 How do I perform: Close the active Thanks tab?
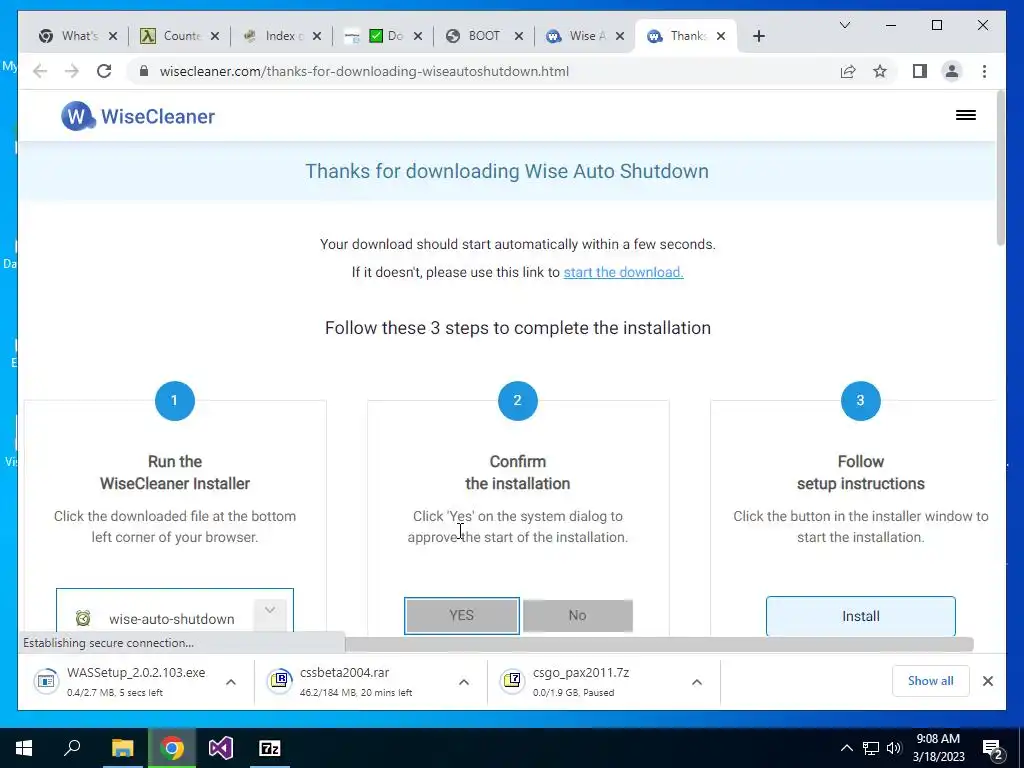point(721,36)
